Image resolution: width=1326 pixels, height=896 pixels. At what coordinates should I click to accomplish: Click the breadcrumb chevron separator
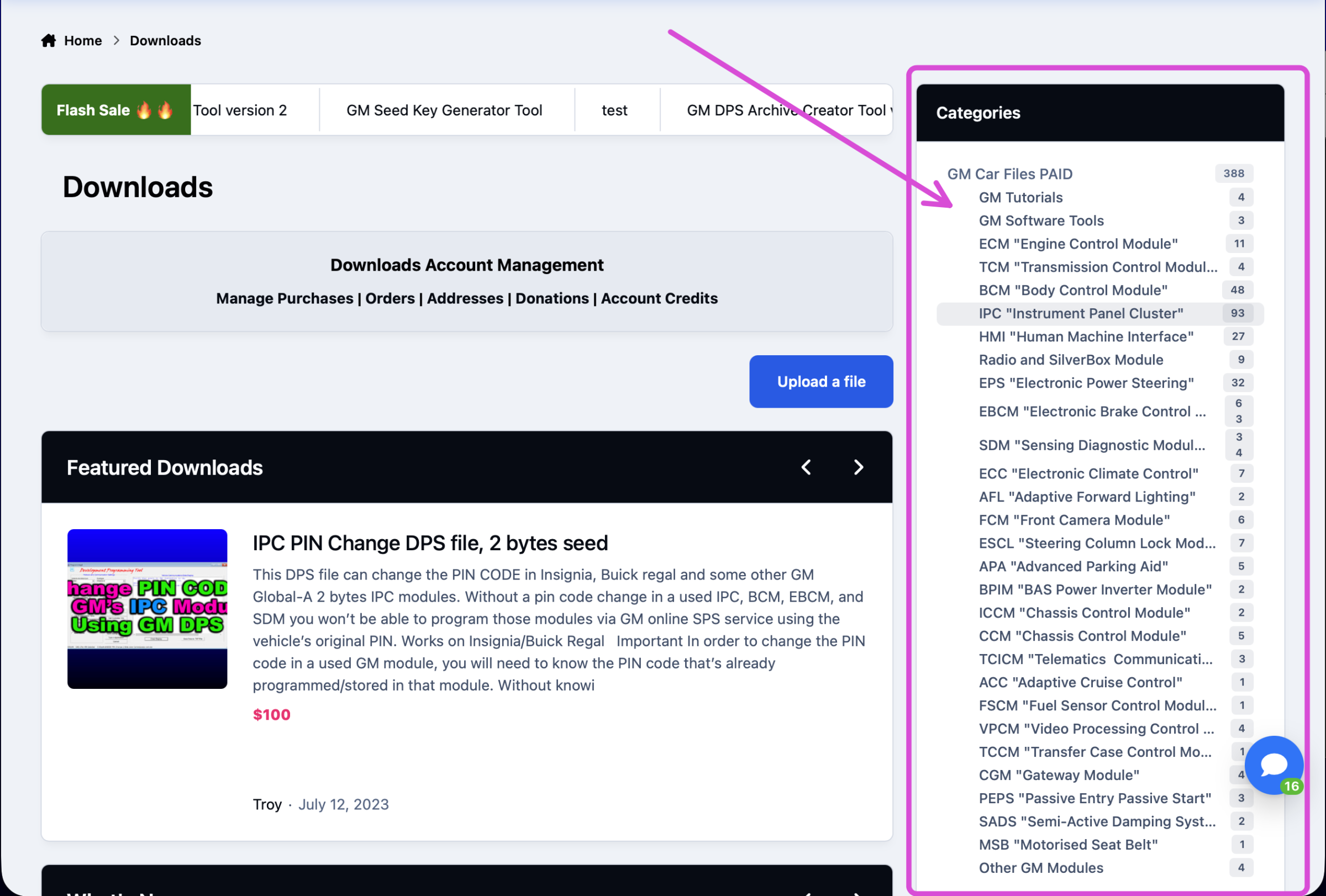coord(117,40)
